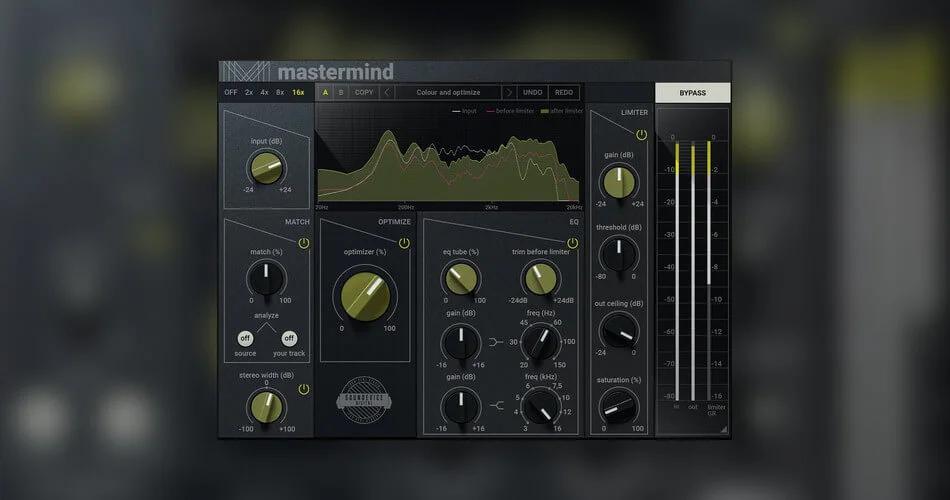Click the spectrum analyzer display

449,156
